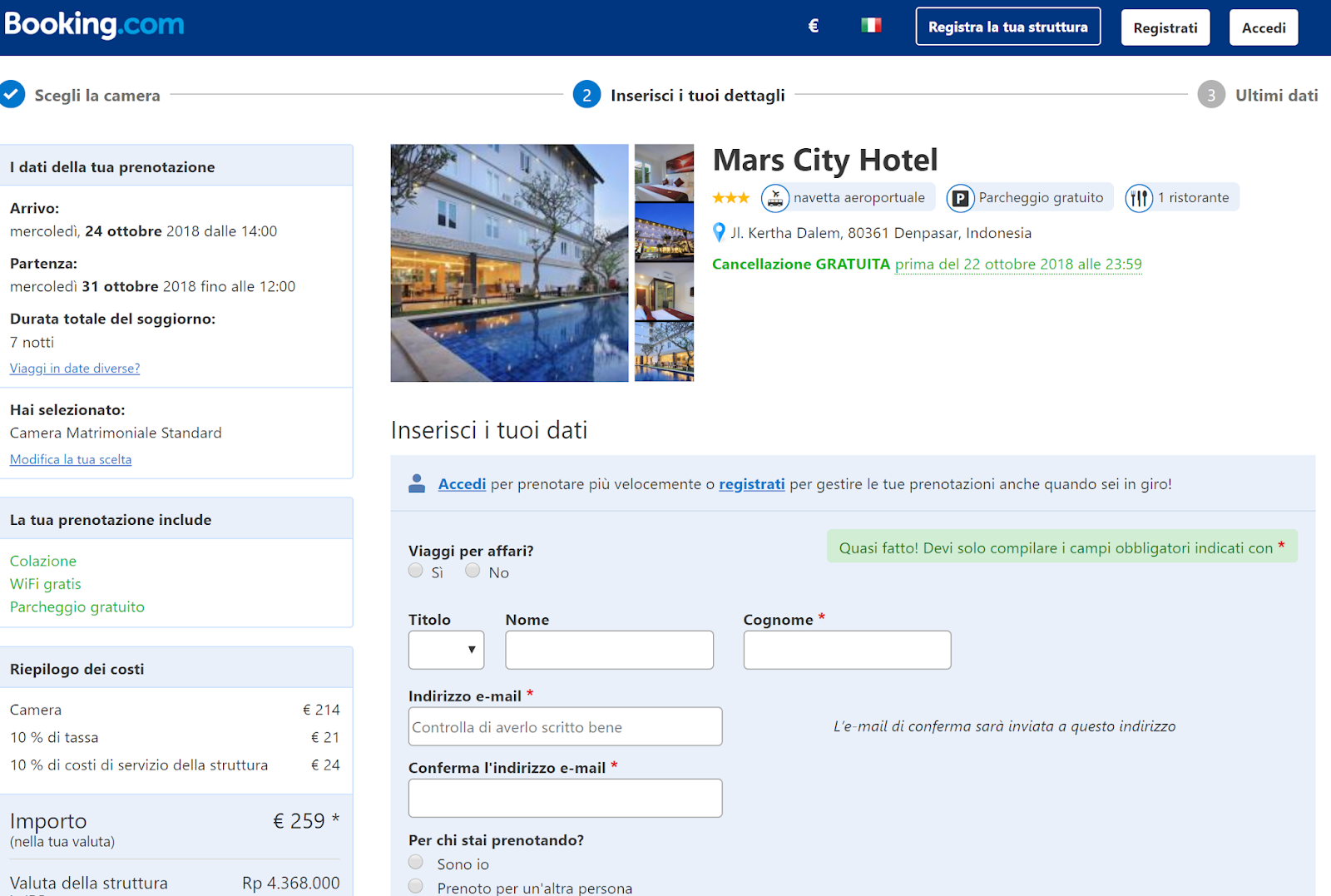The height and width of the screenshot is (896, 1331).
Task: Click Registra la tua struttura button
Action: click(1008, 27)
